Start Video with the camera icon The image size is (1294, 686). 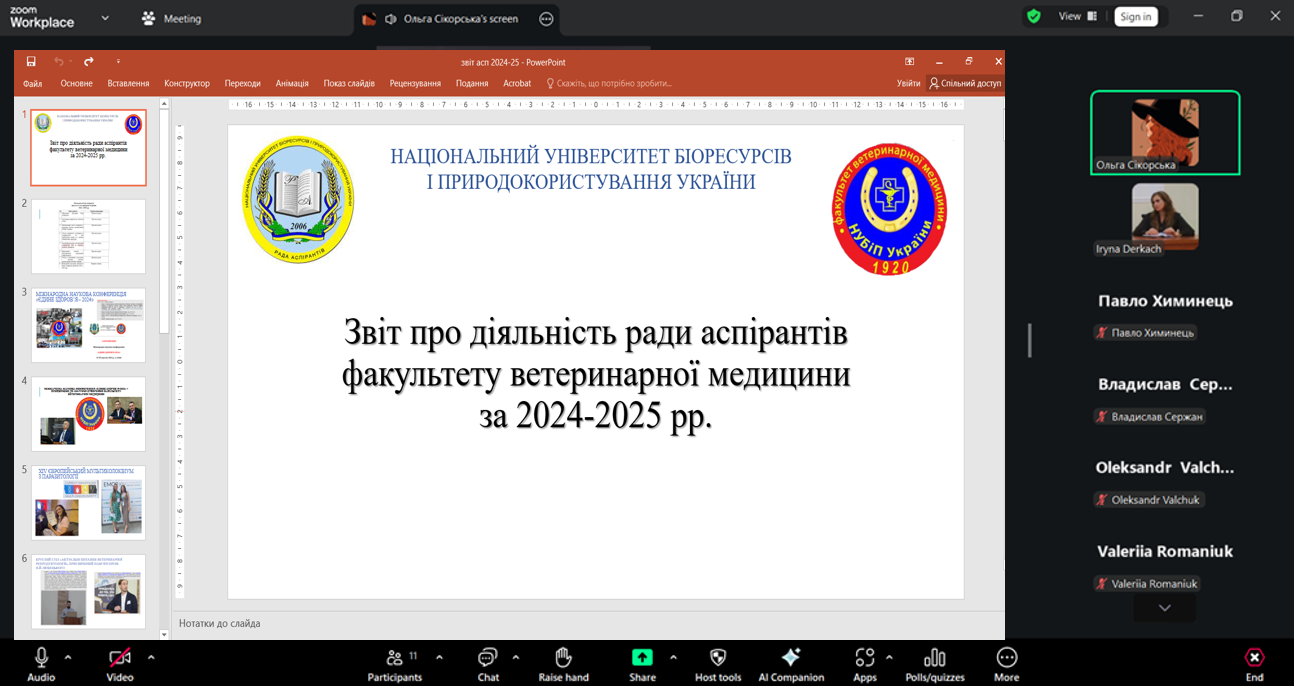(120, 658)
